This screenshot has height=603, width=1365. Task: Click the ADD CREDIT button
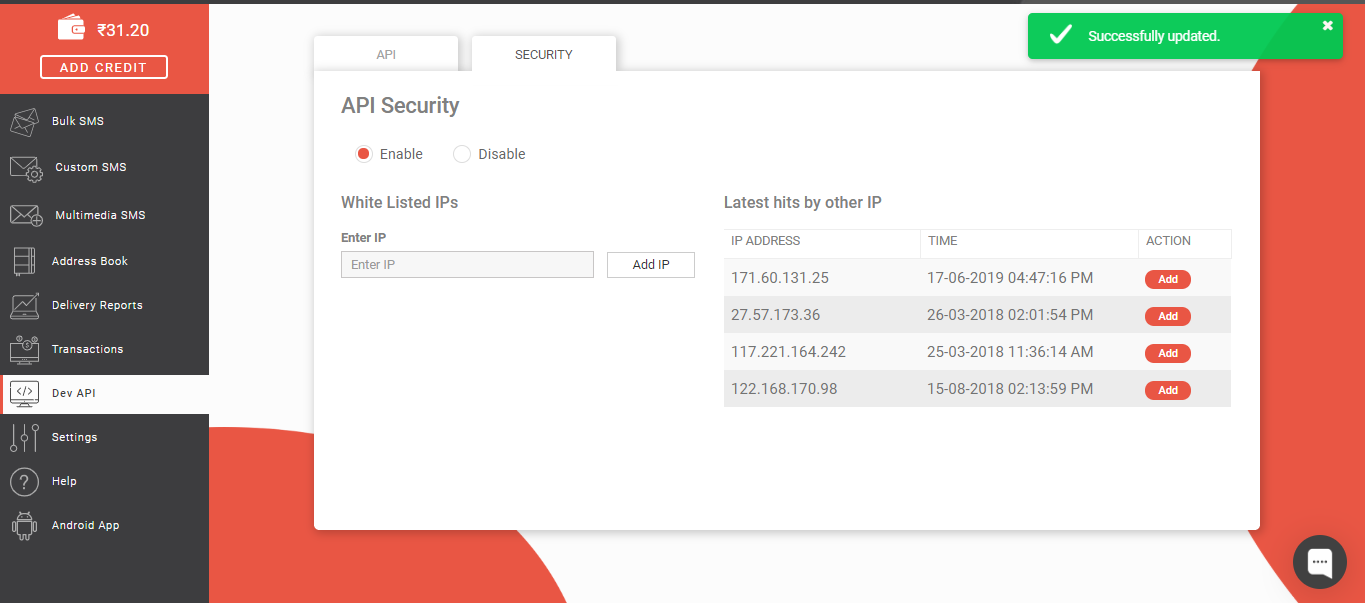coord(104,67)
